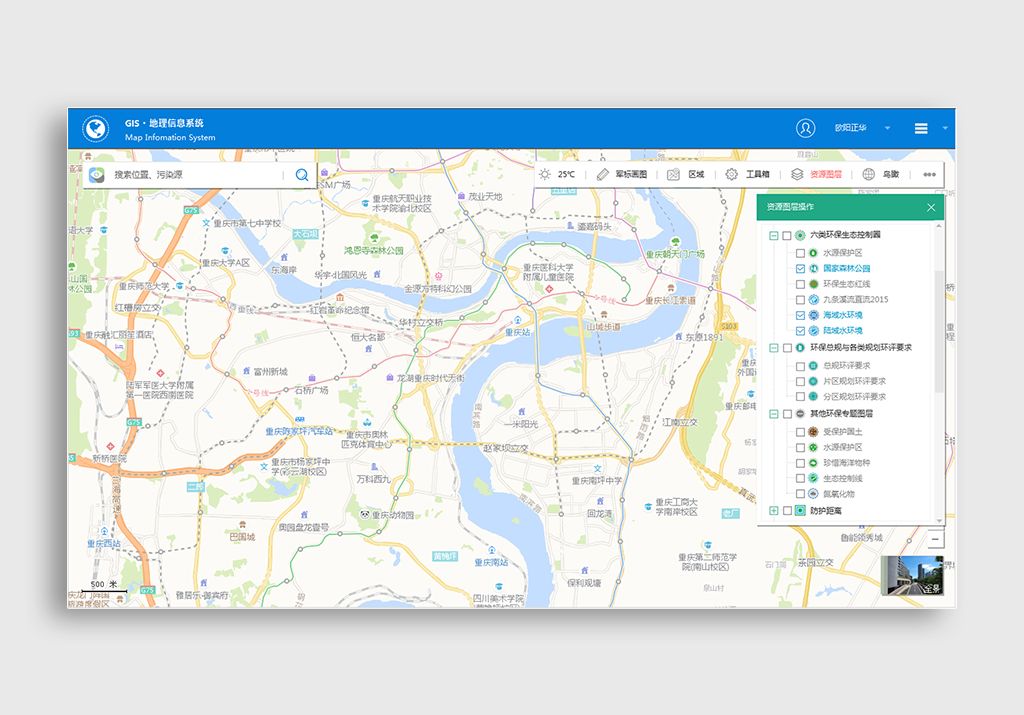Viewport: 1024px width, 715px height.
Task: Click the 片区规划环评要求 layer label
Action: [855, 381]
